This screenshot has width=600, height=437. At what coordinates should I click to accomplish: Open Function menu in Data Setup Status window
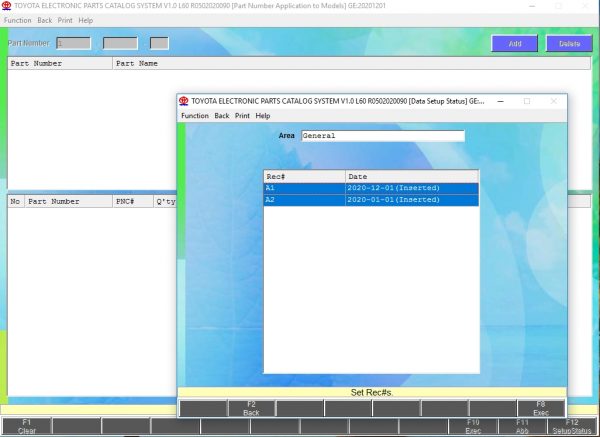click(195, 116)
